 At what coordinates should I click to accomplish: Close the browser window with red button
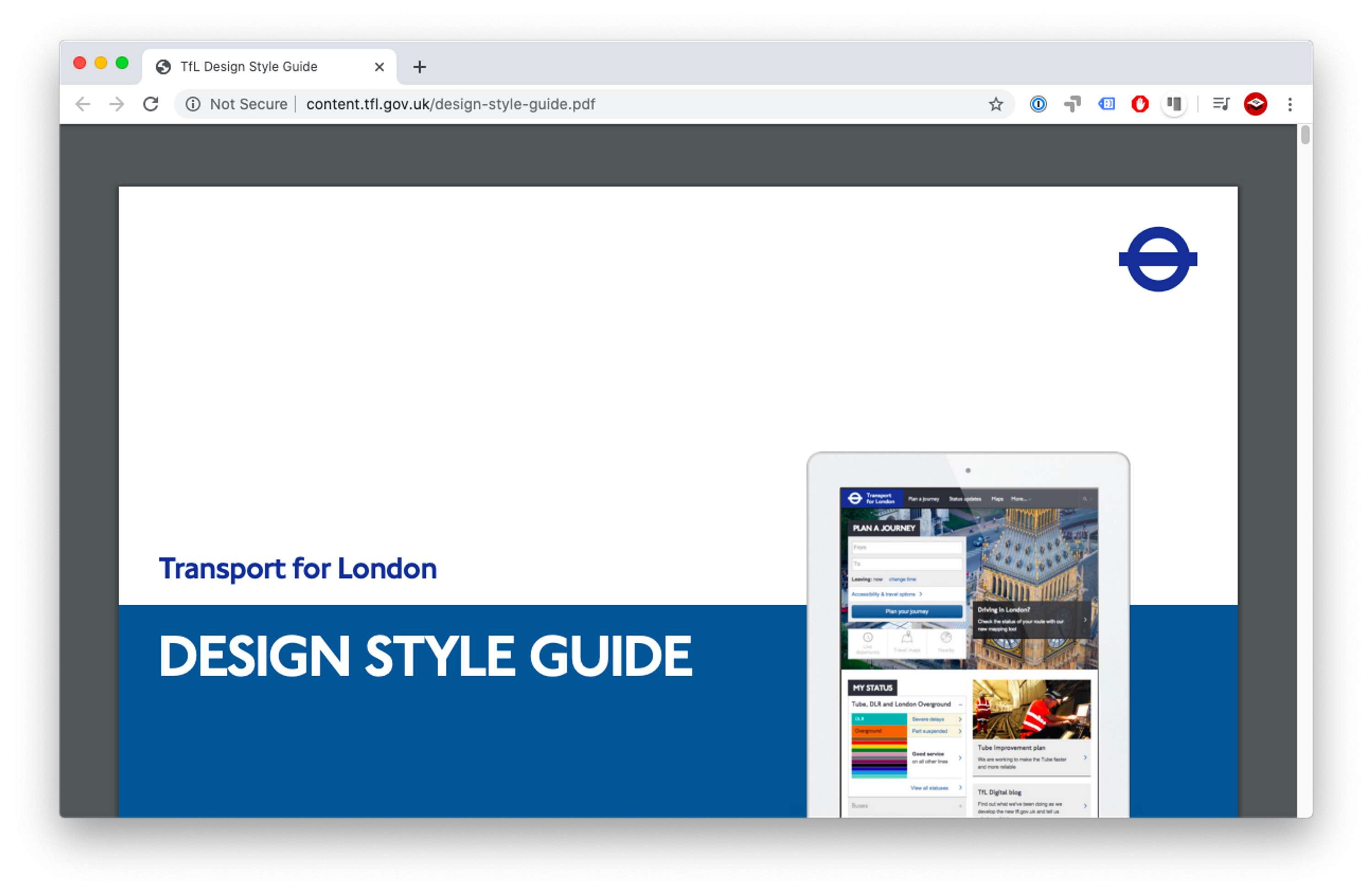pyautogui.click(x=80, y=63)
